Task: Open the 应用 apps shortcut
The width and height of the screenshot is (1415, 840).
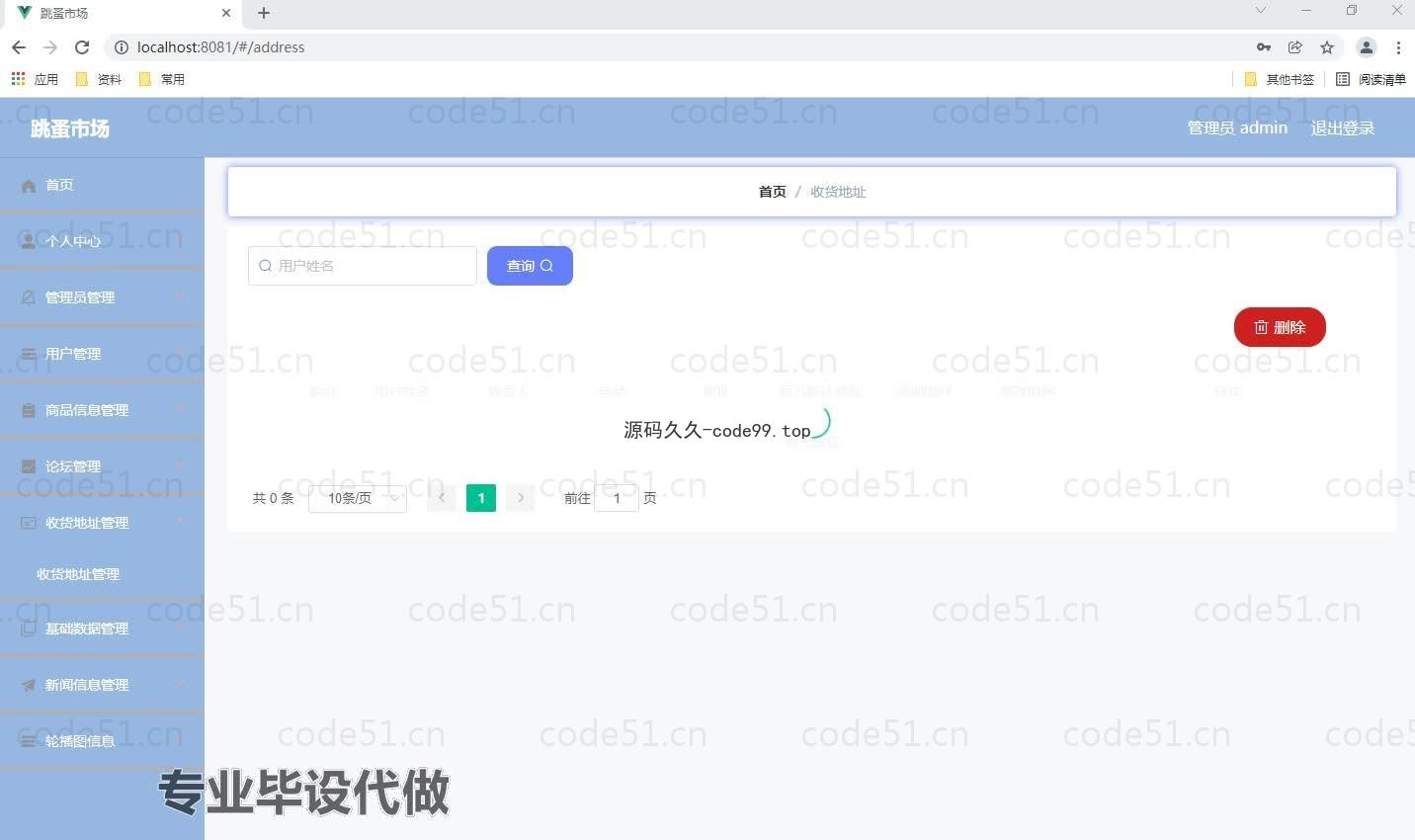Action: click(x=35, y=79)
